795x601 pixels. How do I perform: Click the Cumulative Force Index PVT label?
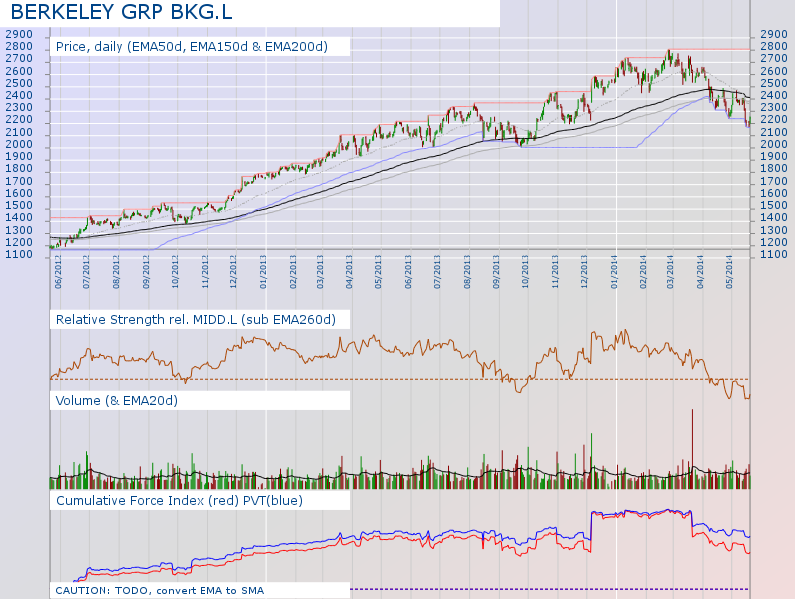[179, 501]
